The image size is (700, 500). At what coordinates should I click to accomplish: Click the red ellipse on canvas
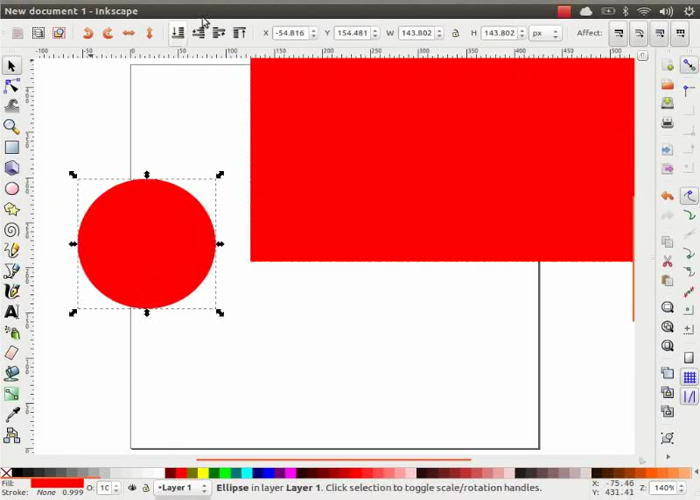(x=146, y=243)
